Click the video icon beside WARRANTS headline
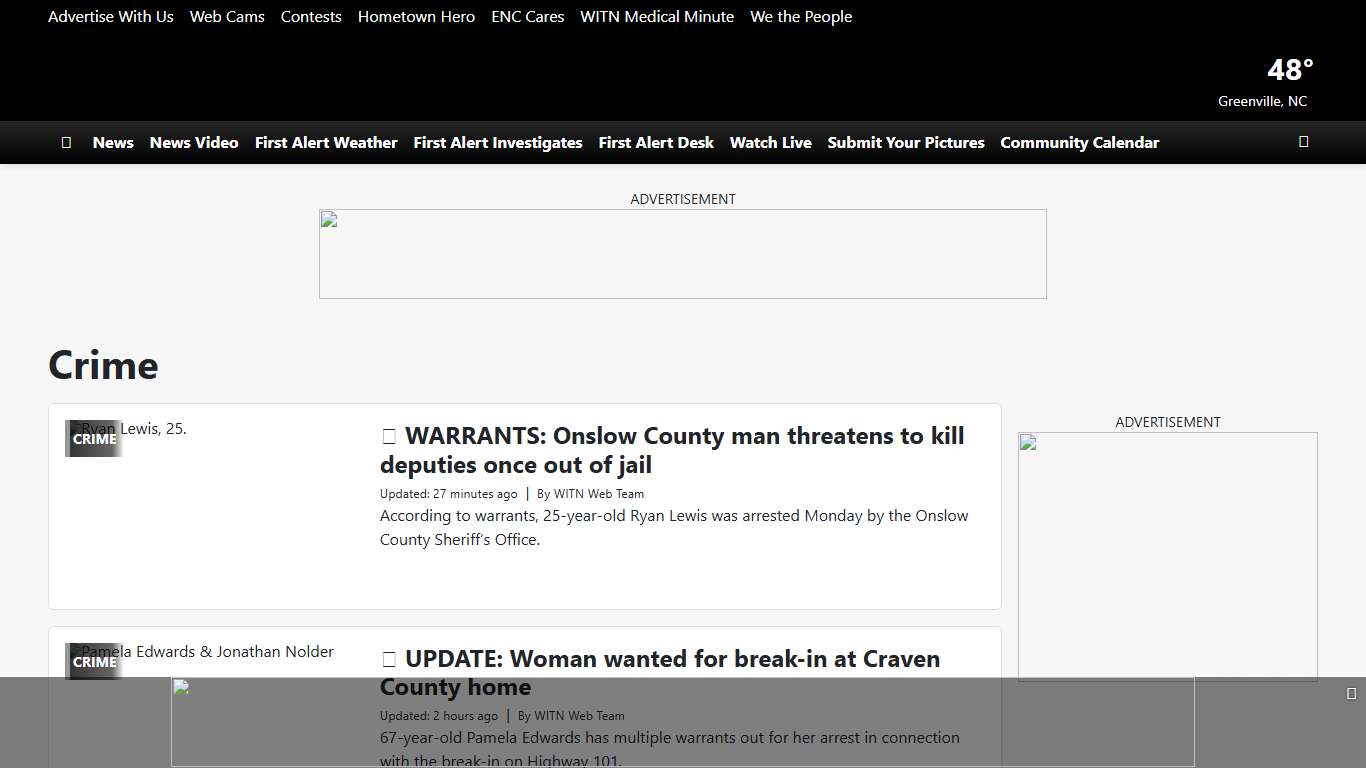The width and height of the screenshot is (1366, 768). (389, 436)
